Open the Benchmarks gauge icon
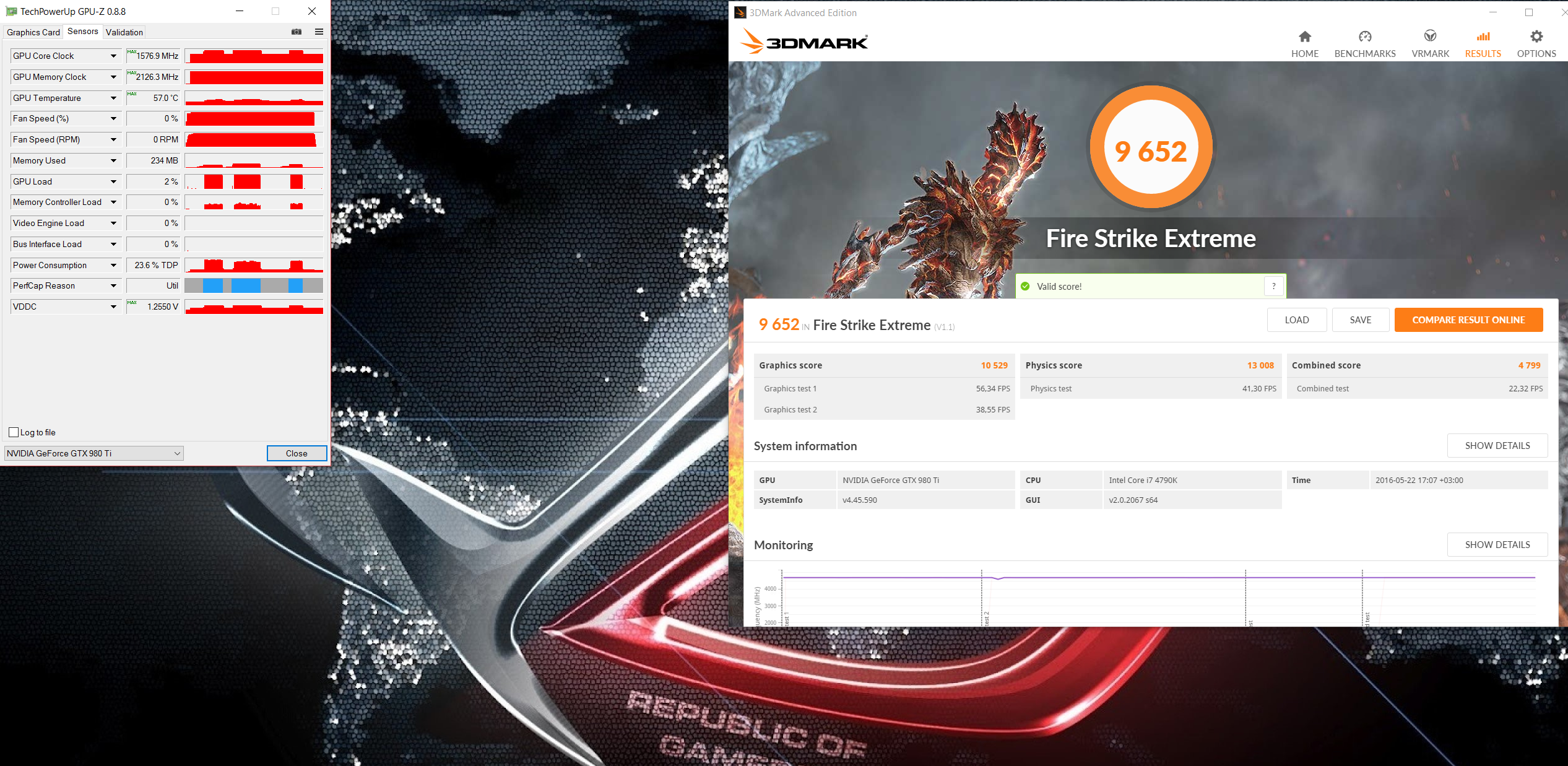This screenshot has width=1568, height=766. pos(1364,37)
